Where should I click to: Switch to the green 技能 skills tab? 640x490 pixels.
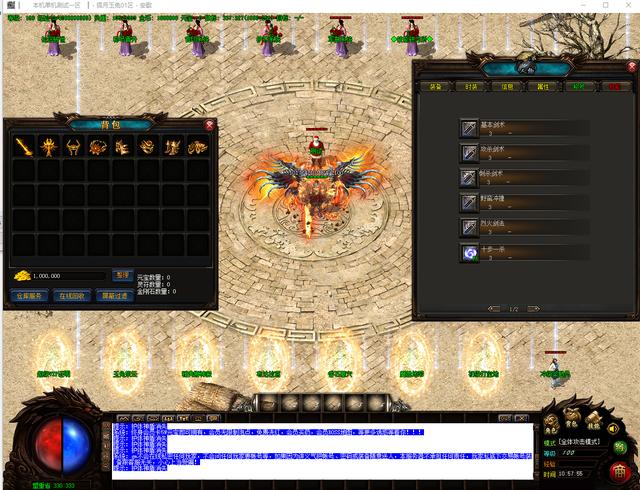coord(578,87)
